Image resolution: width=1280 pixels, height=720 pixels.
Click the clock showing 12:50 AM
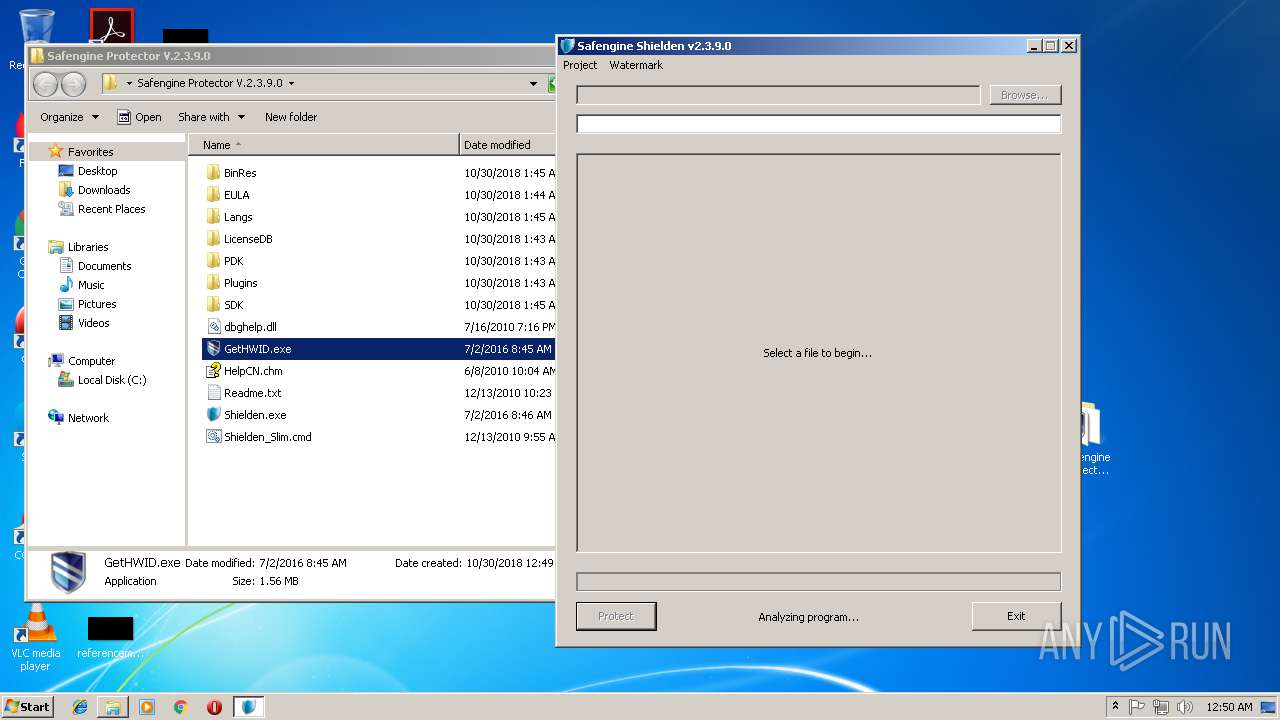tap(1229, 707)
